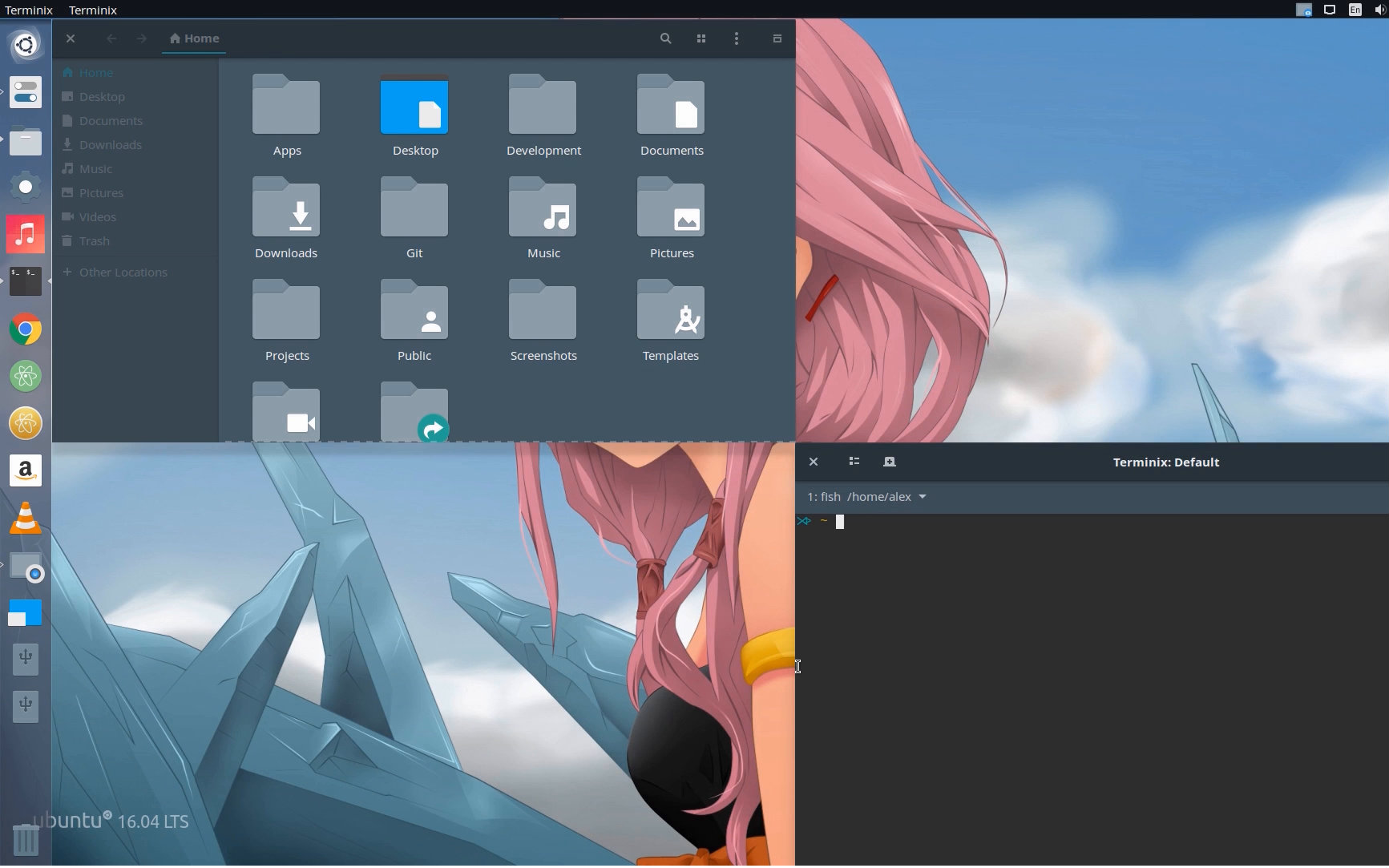Open the Terminix app menu in top bar
Image resolution: width=1389 pixels, height=868 pixels.
29,10
